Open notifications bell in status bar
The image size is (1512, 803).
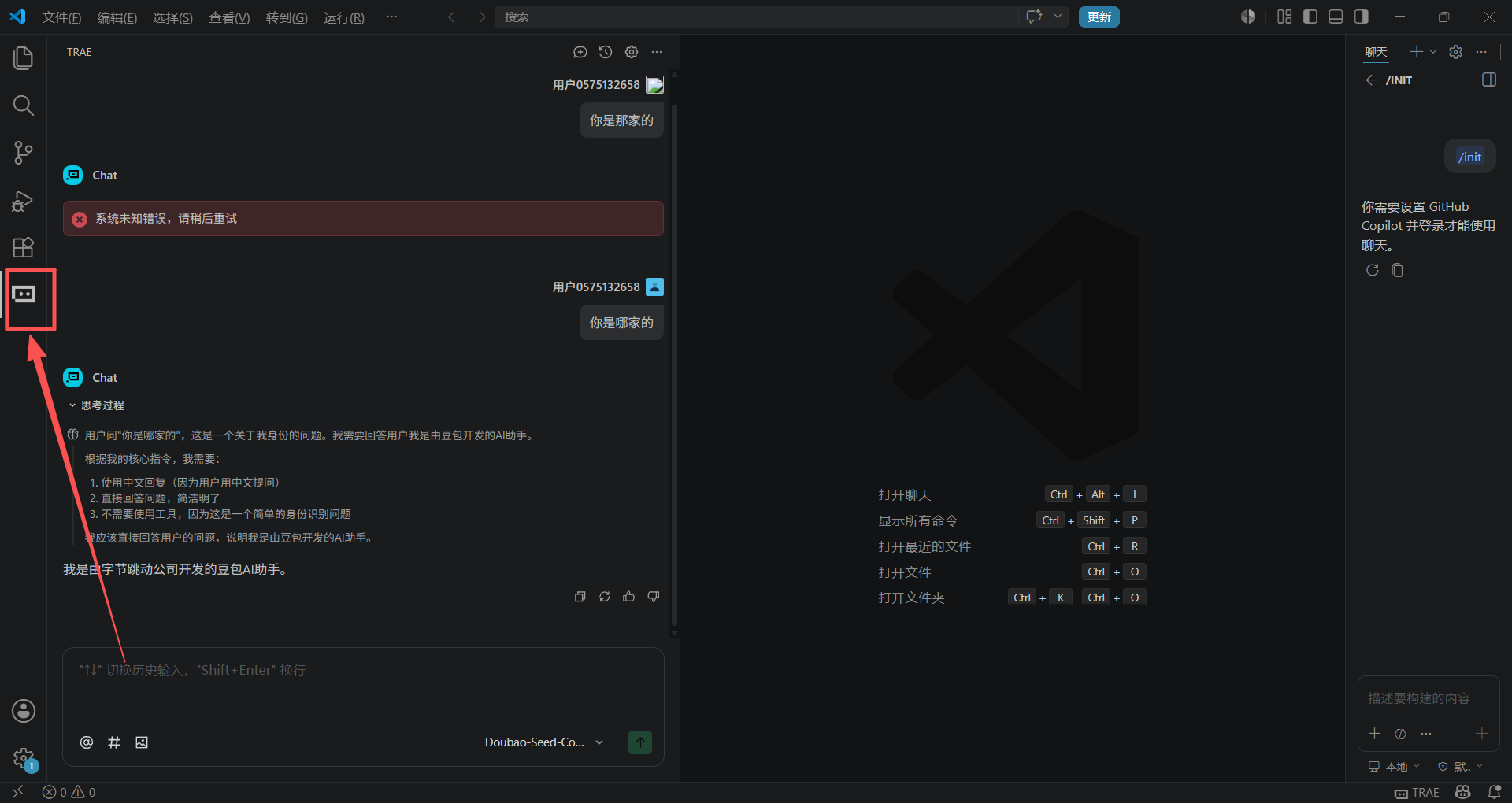point(1494,792)
